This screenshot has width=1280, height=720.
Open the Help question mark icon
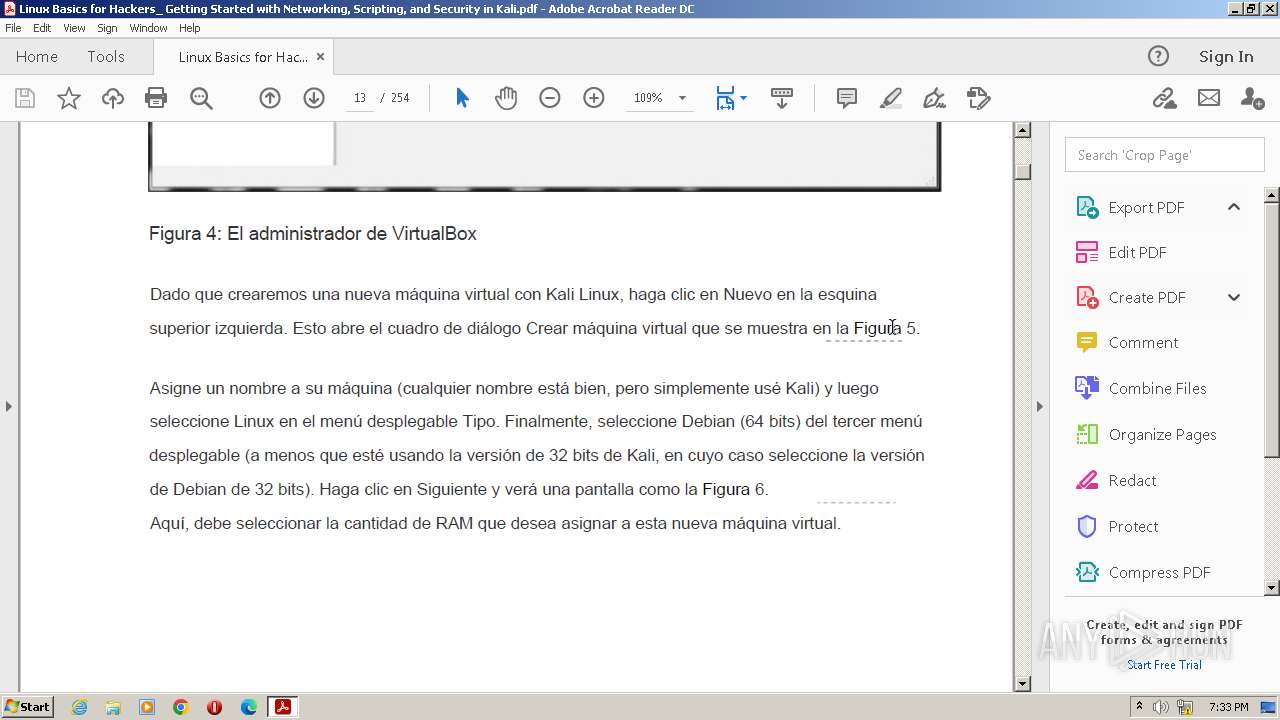(1158, 56)
